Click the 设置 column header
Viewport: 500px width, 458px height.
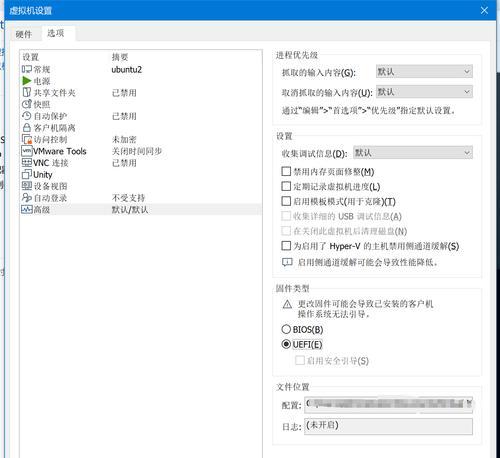(31, 57)
